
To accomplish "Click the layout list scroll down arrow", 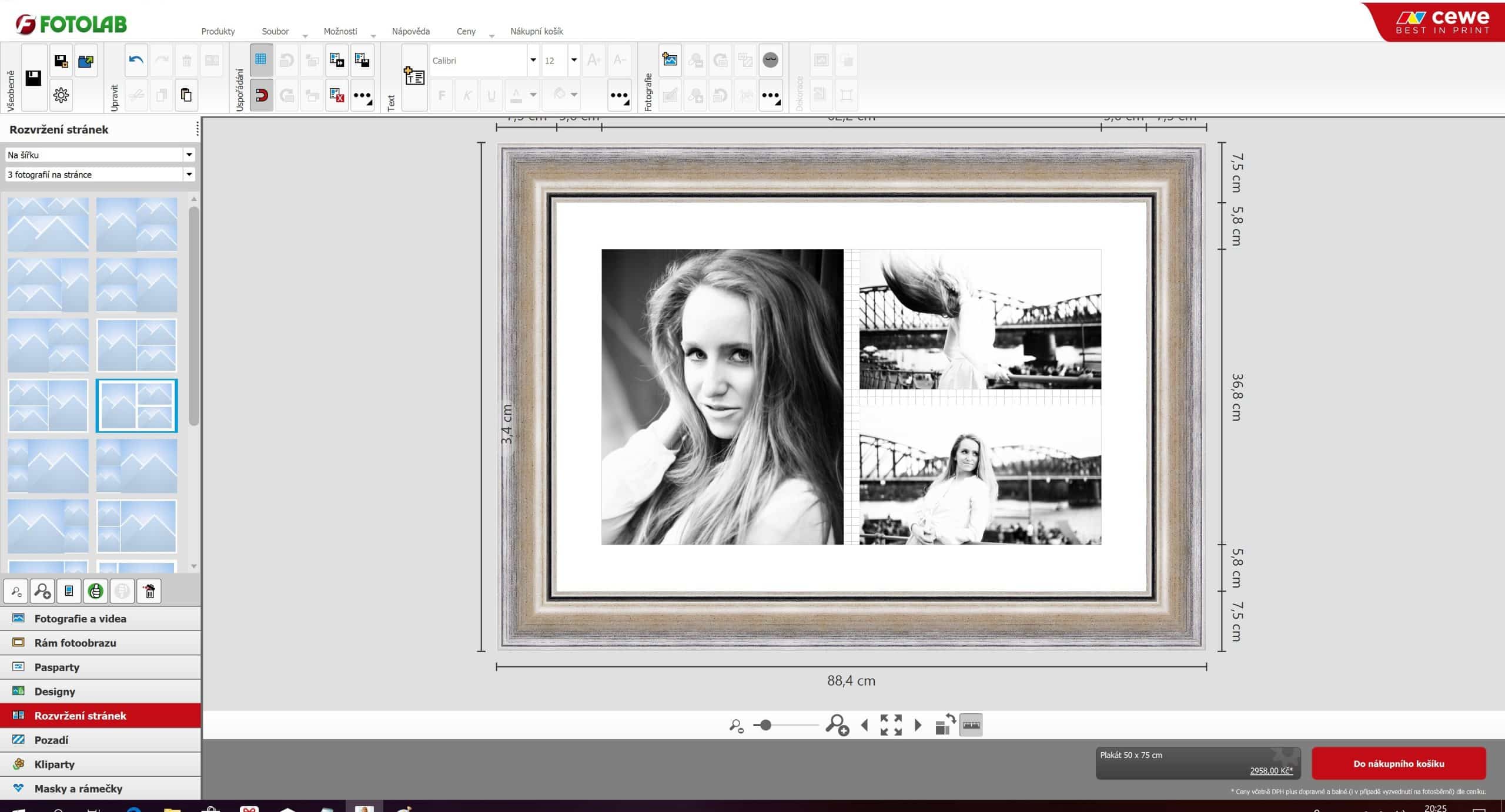I will tap(194, 566).
